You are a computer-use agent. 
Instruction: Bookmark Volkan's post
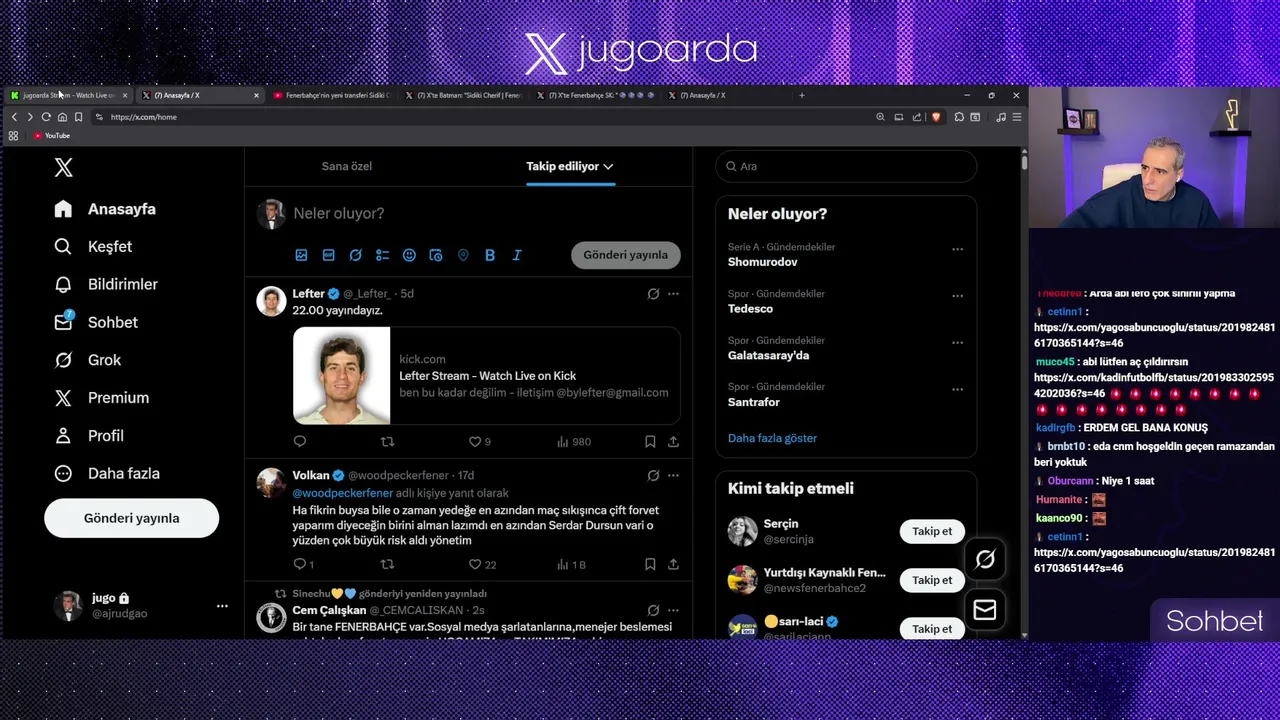tap(650, 564)
